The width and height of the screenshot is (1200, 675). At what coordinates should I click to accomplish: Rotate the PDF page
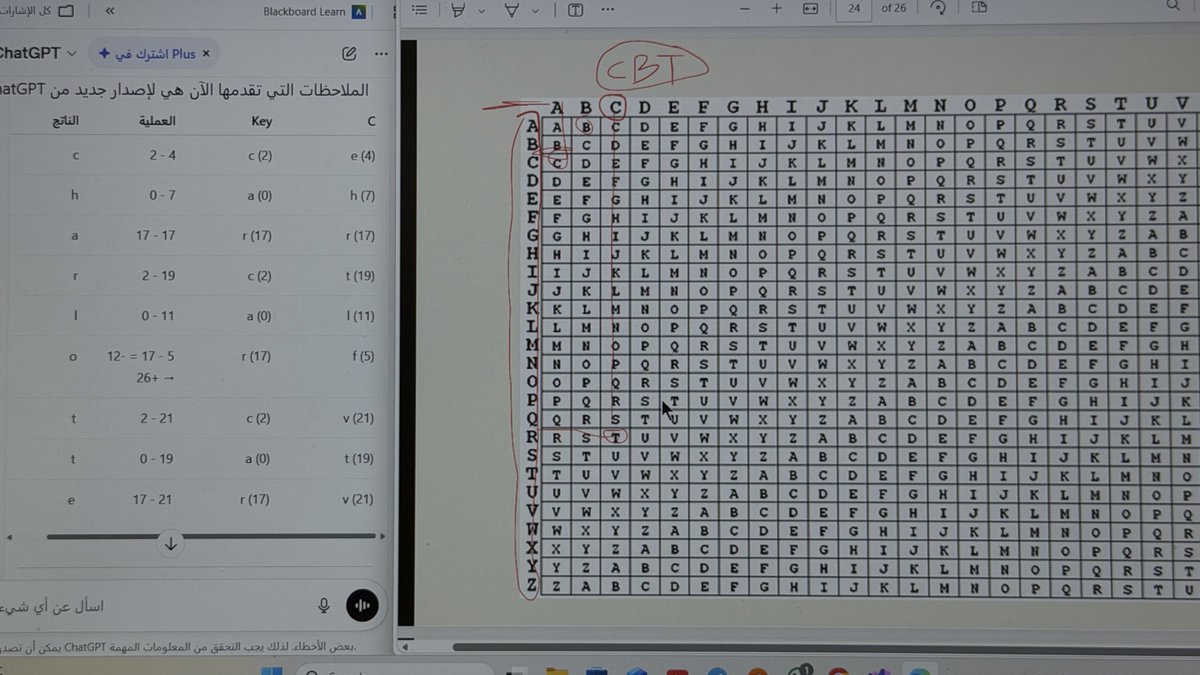click(938, 9)
